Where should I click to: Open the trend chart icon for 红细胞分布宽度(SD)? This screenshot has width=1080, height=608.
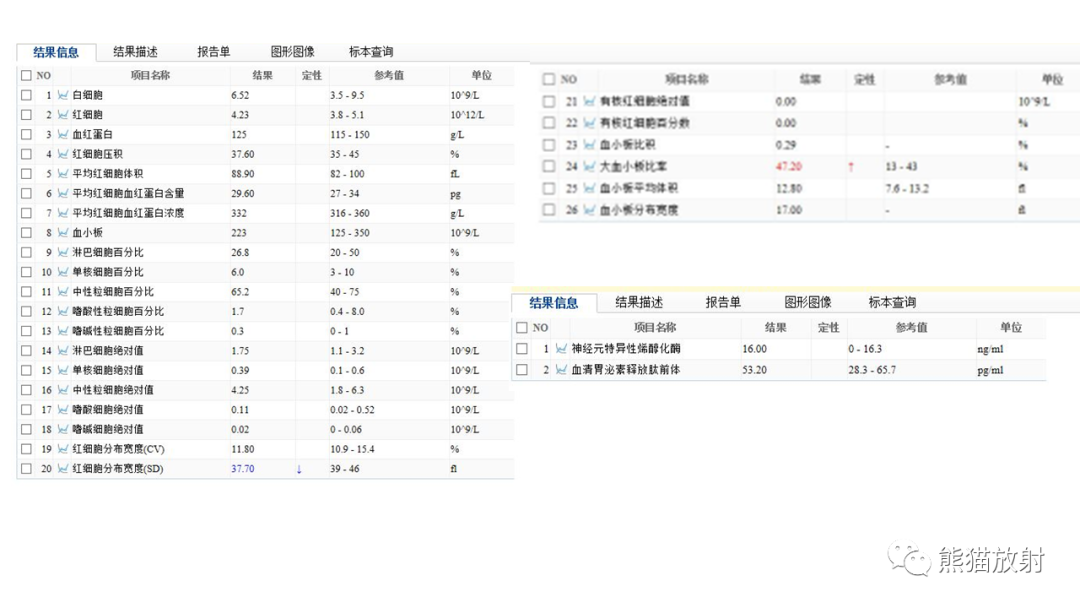[63, 469]
